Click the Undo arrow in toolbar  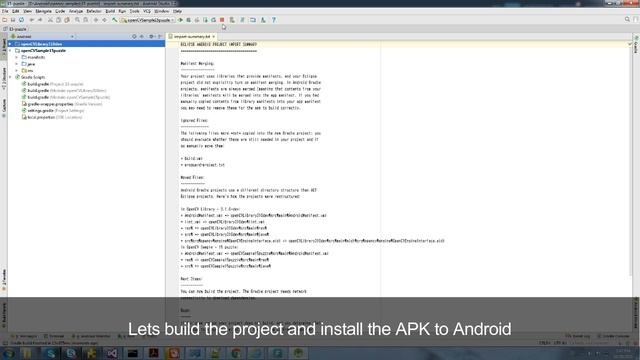pos(32,20)
